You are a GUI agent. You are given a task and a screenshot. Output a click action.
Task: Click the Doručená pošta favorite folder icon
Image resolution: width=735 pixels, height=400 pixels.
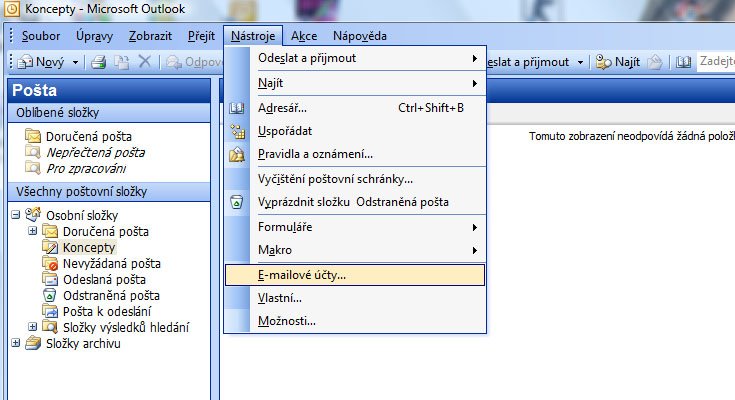[33, 136]
